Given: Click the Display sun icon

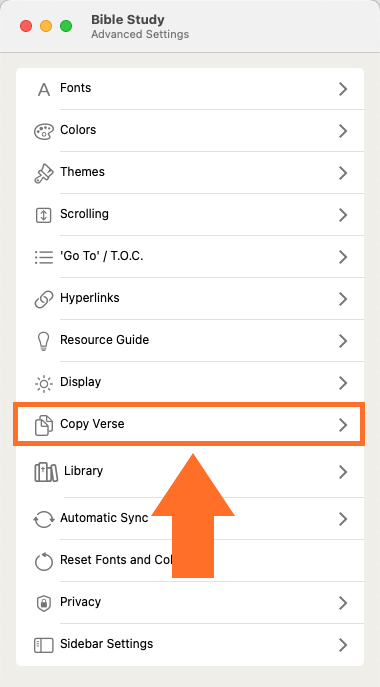Looking at the screenshot, I should (44, 383).
